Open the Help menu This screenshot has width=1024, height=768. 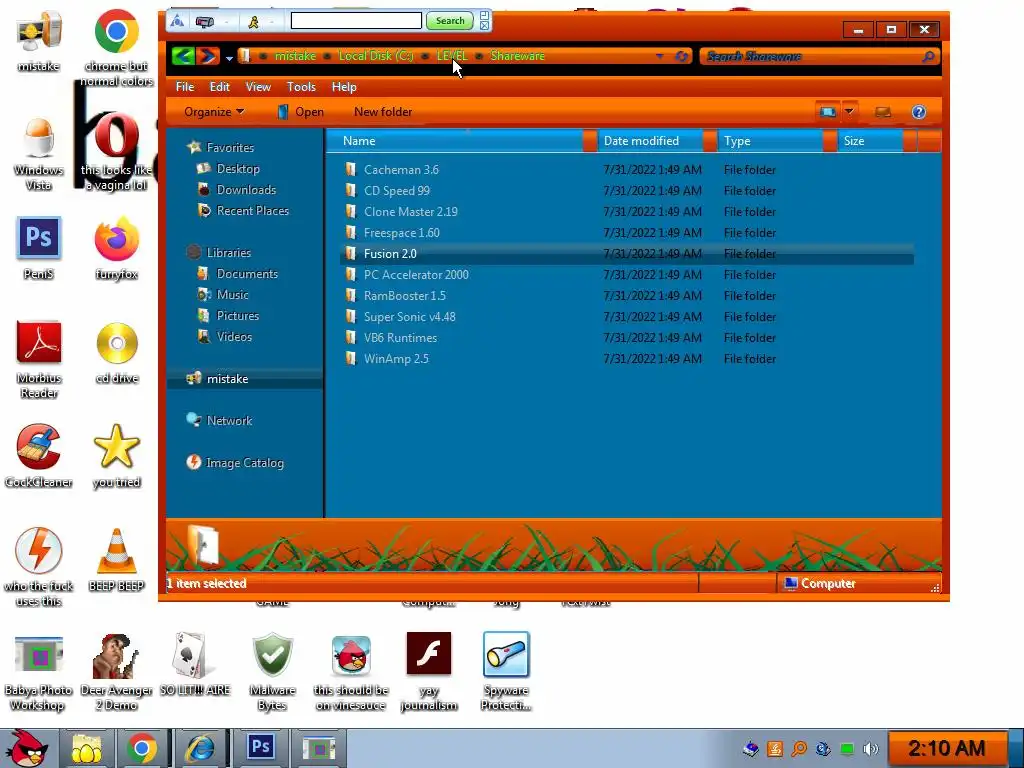(344, 87)
